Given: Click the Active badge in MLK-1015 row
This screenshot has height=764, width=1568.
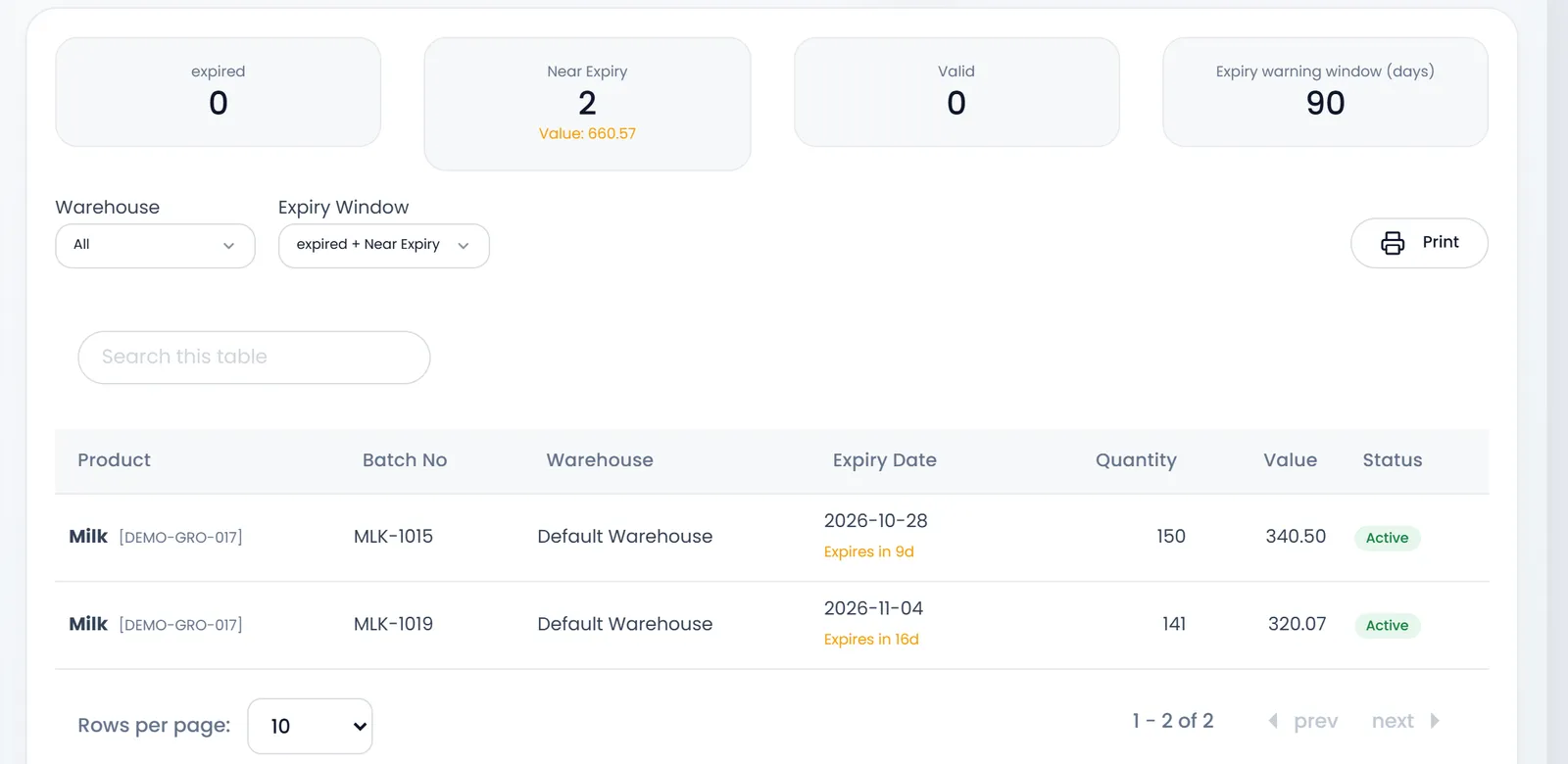Looking at the screenshot, I should (x=1387, y=538).
